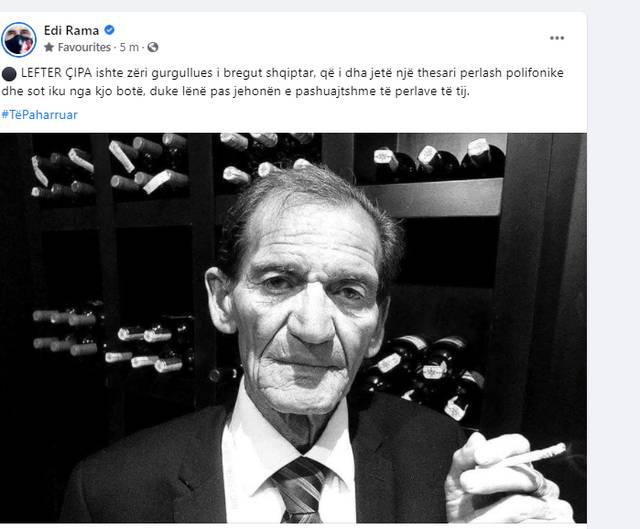Click the name LEFTER ÇIPA in post text

56,73
